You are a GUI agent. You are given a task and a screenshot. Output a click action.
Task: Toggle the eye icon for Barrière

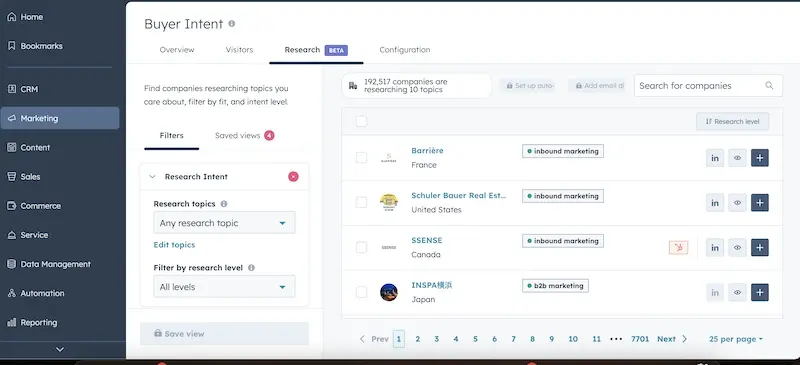pos(737,158)
